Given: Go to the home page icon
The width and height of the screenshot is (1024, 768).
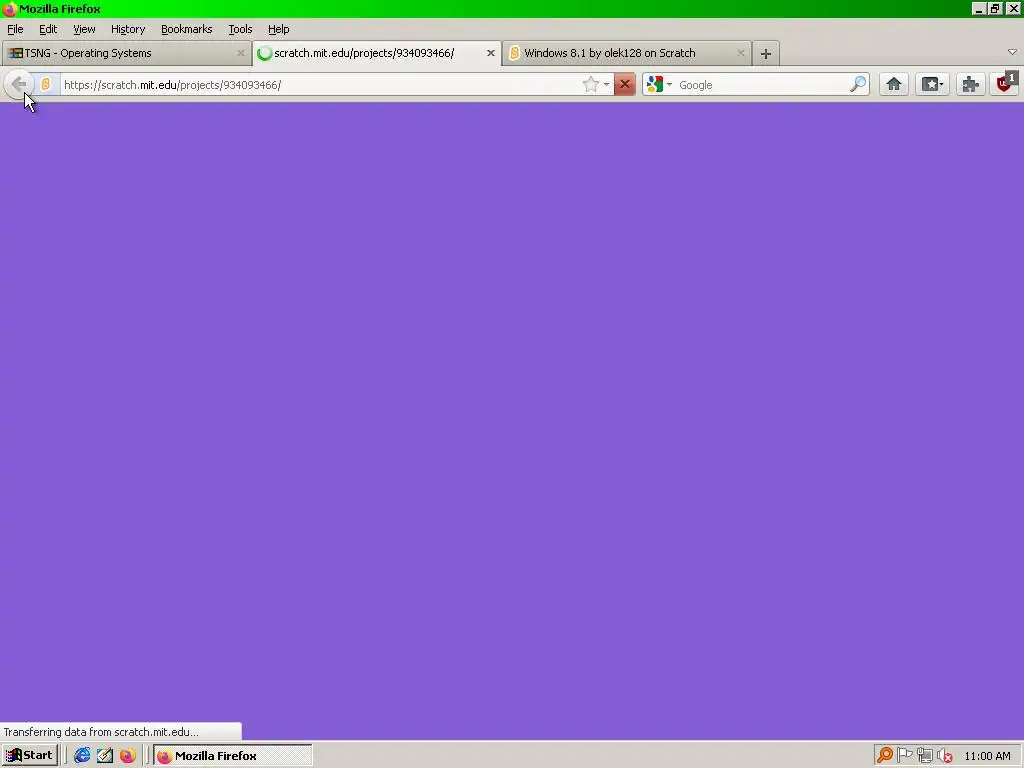Looking at the screenshot, I should pos(893,84).
